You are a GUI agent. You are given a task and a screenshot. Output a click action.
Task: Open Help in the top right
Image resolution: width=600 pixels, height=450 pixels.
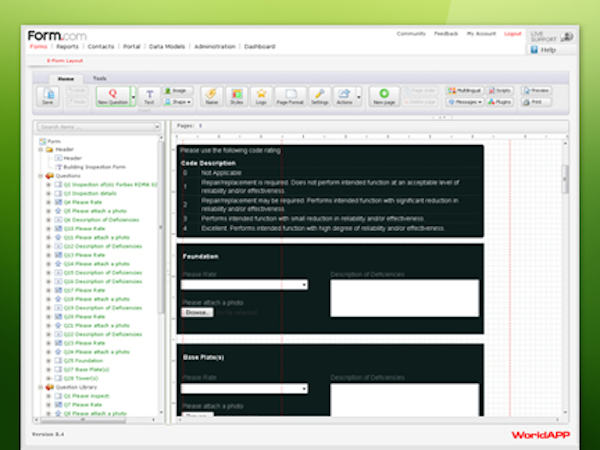point(543,50)
